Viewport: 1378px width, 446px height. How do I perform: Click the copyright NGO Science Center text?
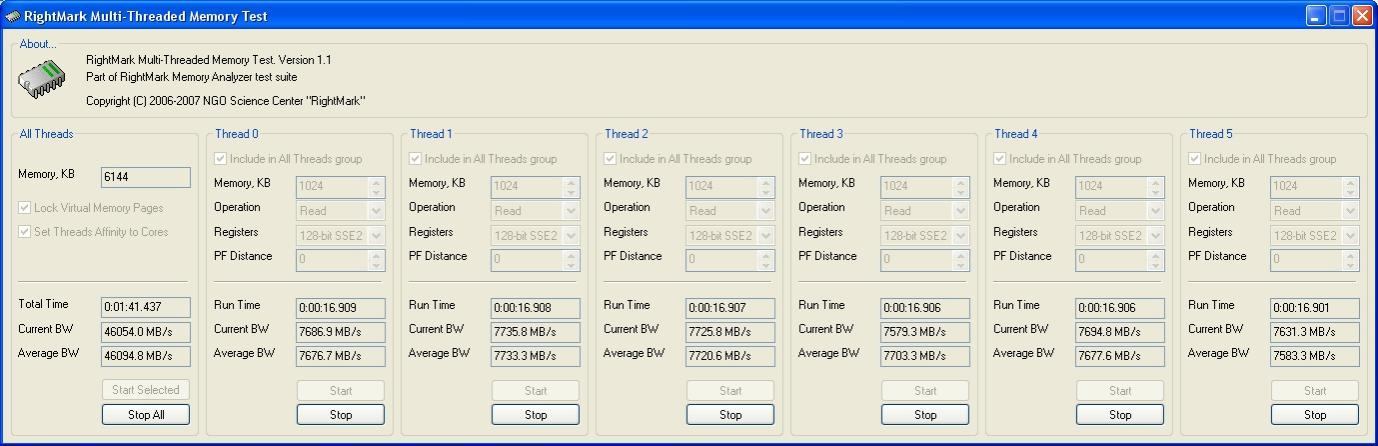225,101
